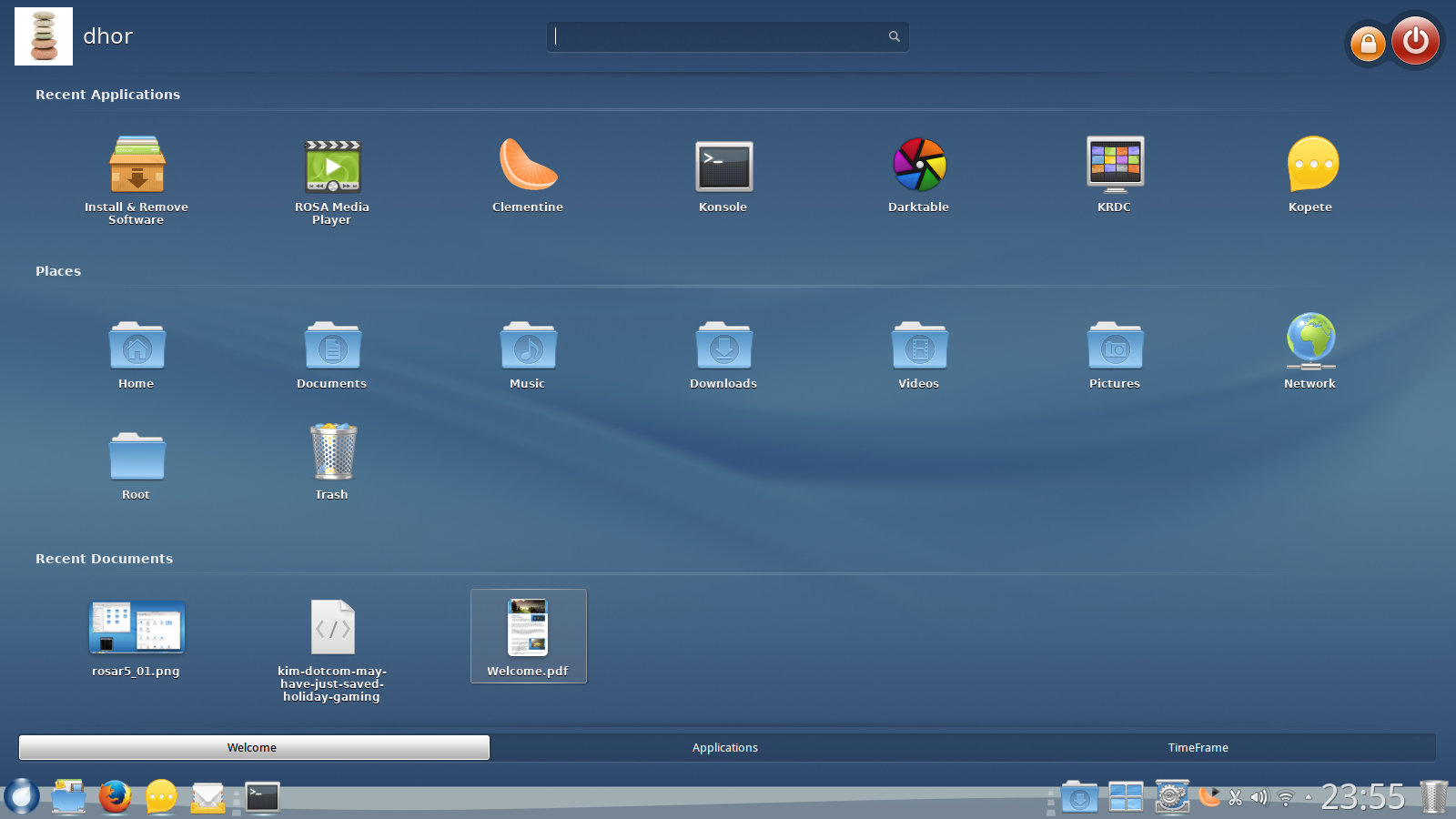Open Trash in Places
This screenshot has height=819, width=1456.
(332, 461)
